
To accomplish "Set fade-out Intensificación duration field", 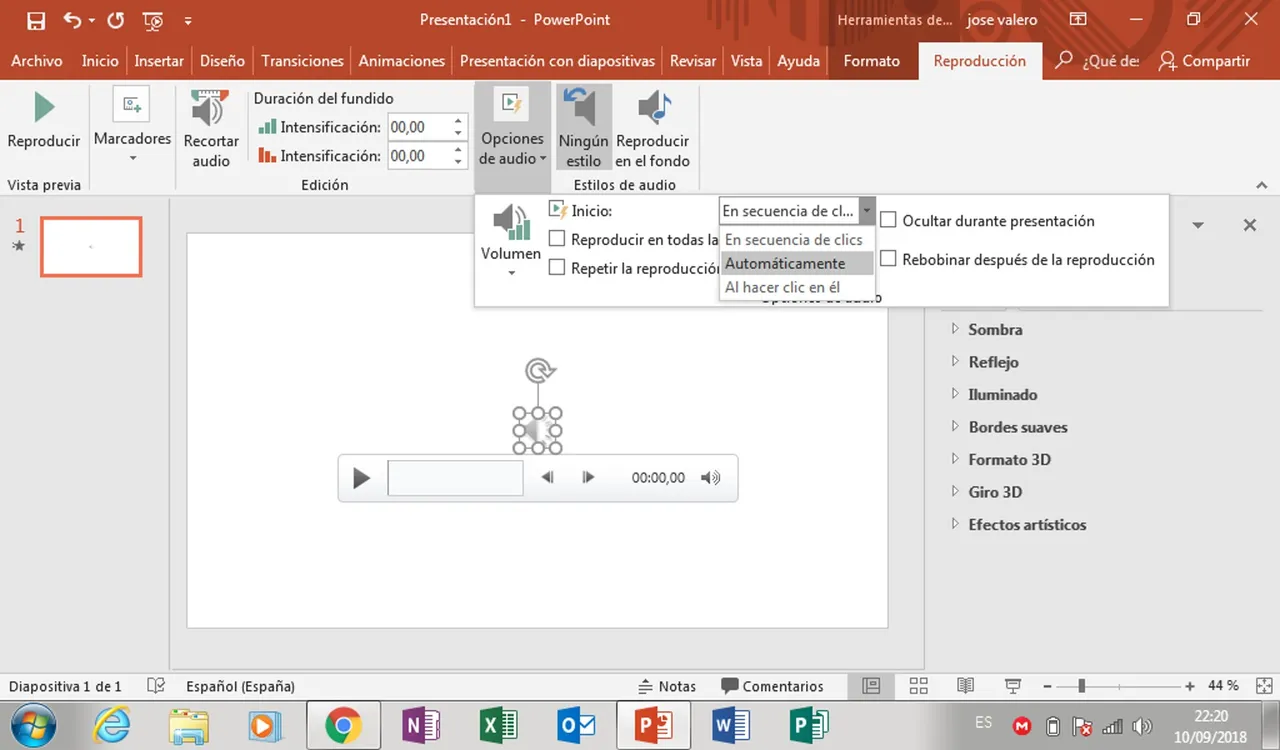I will [419, 156].
